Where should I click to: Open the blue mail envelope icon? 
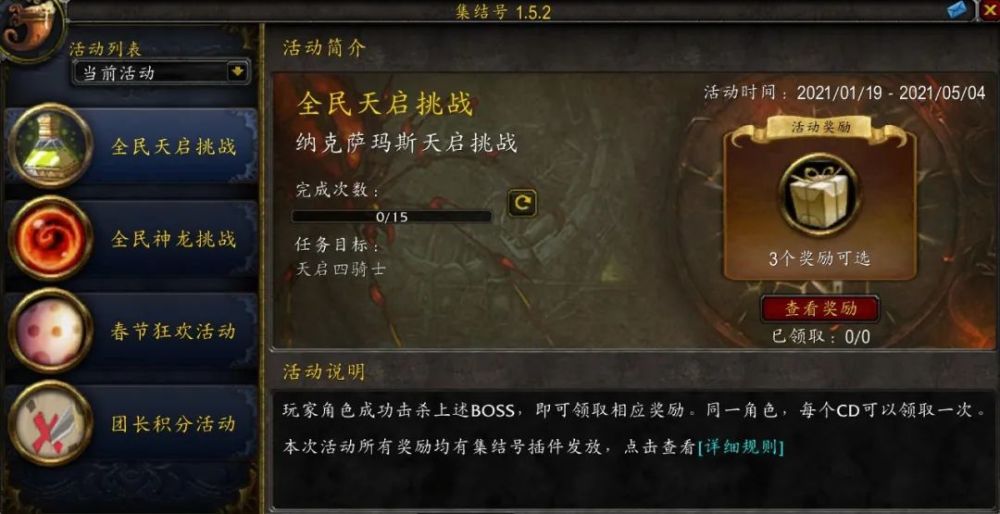[x=957, y=10]
